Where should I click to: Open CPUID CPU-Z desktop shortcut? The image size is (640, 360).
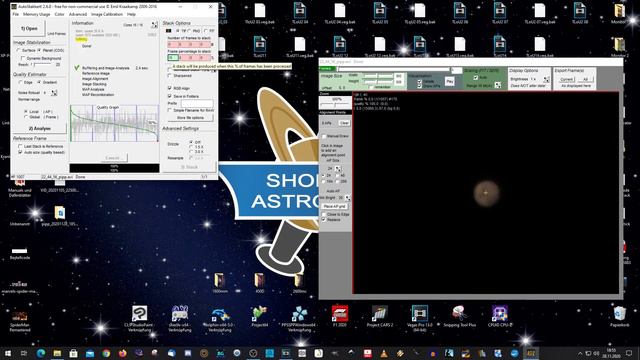coord(500,316)
